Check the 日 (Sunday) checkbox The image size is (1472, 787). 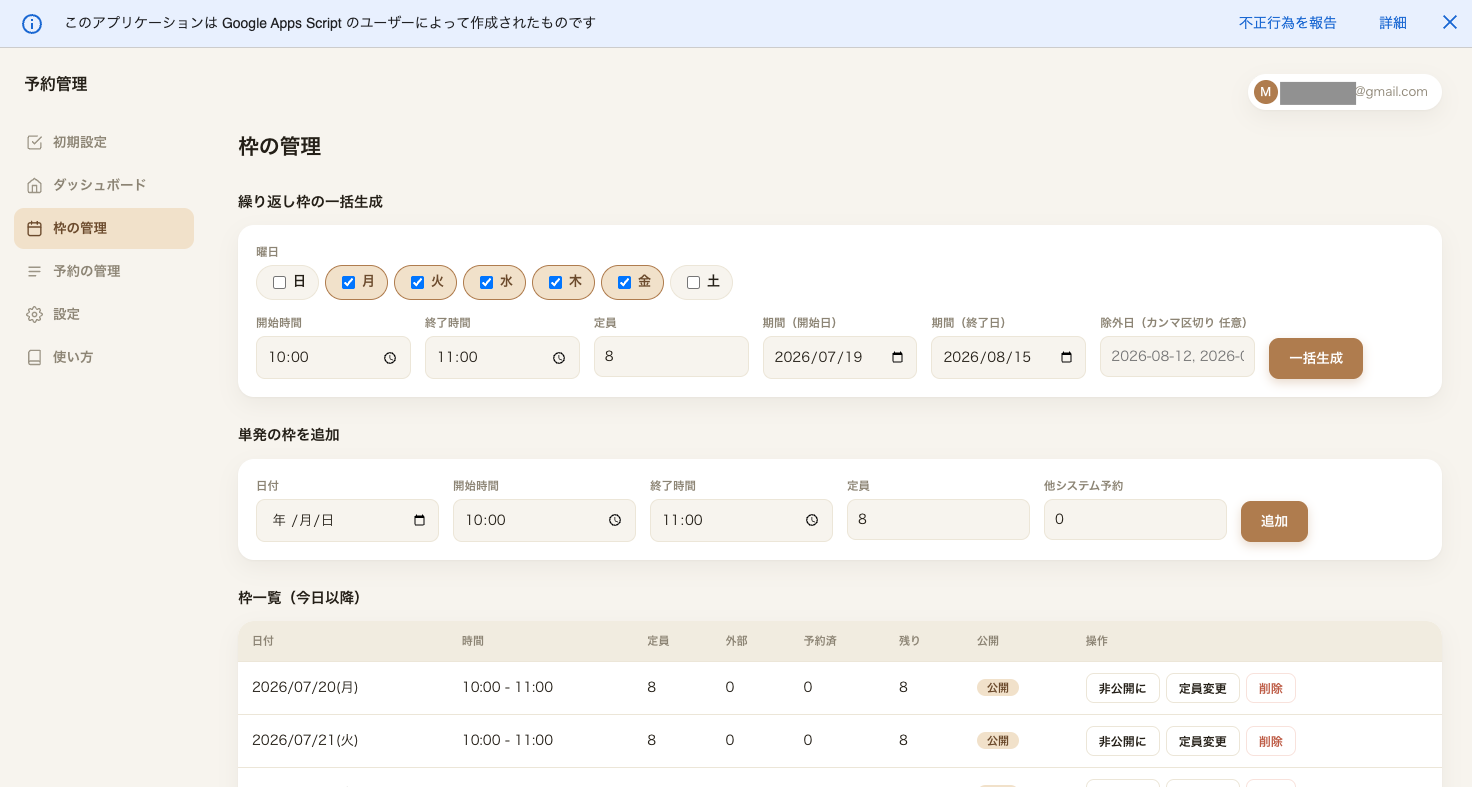[280, 282]
